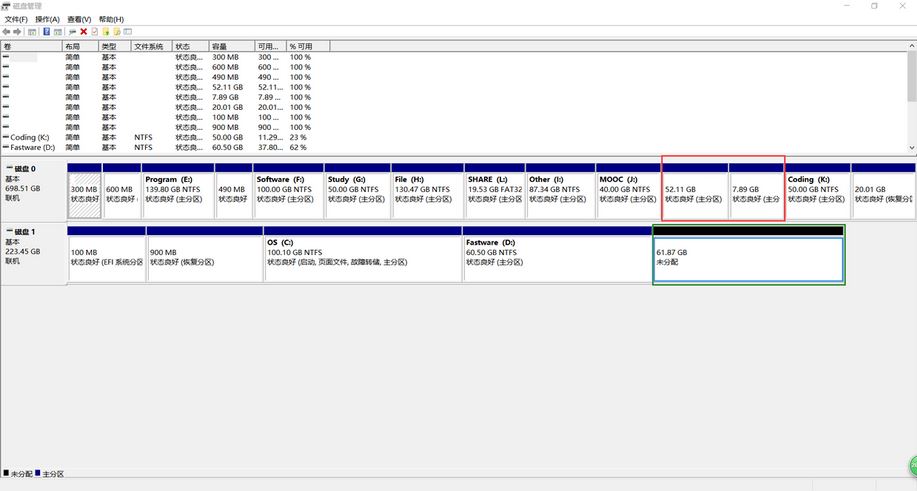Click the volume list scrollbar down arrow

pyautogui.click(x=911, y=147)
